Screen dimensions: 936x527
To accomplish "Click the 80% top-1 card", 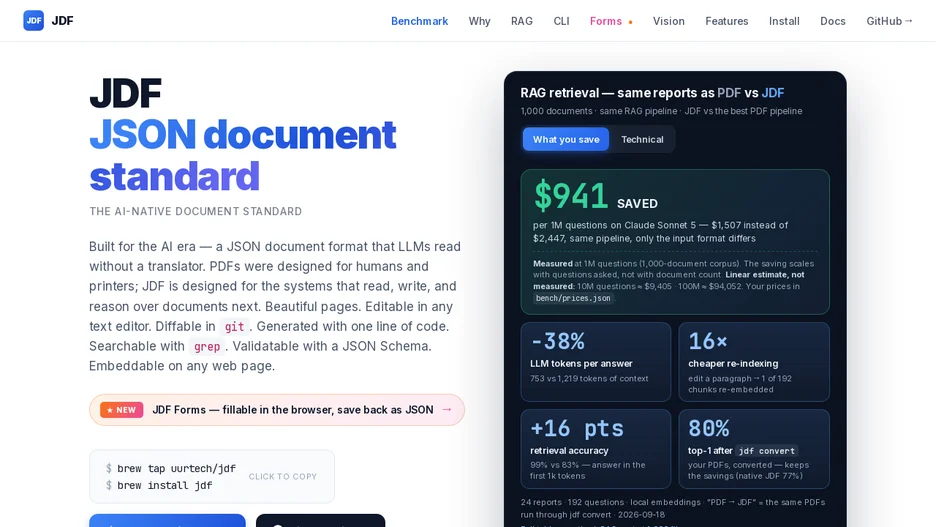I will tap(754, 449).
